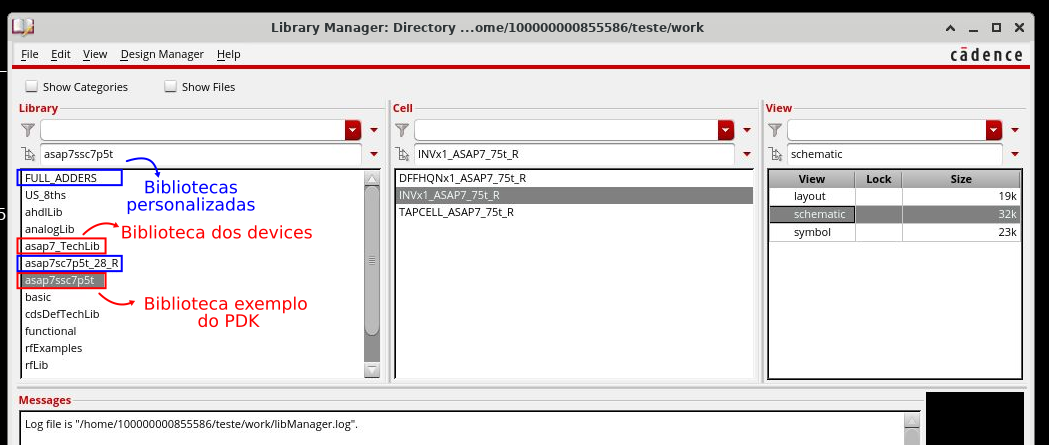Image resolution: width=1049 pixels, height=445 pixels.
Task: Select the analogLib library
Action: click(50, 229)
